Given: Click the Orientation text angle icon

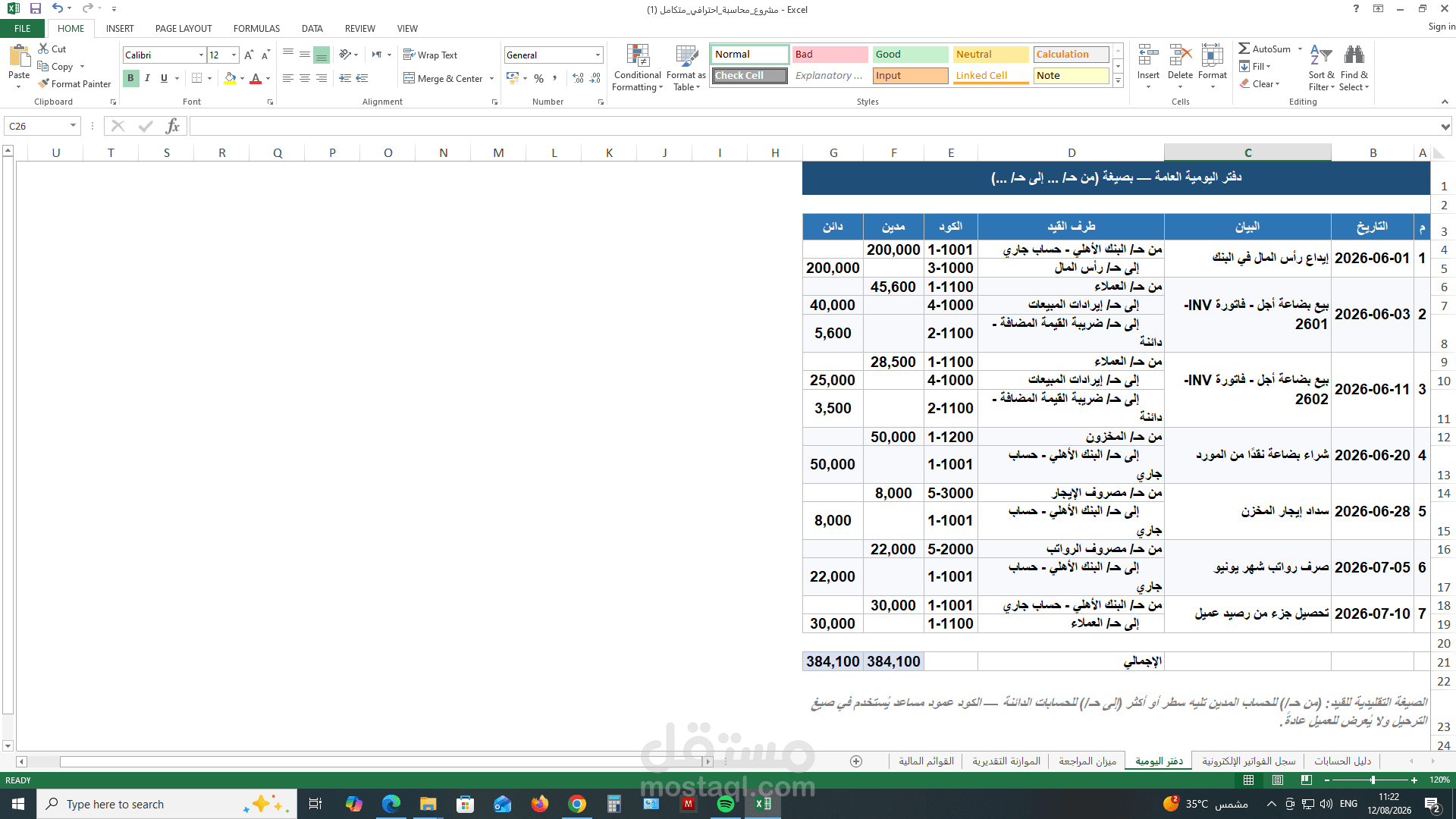Looking at the screenshot, I should point(345,55).
